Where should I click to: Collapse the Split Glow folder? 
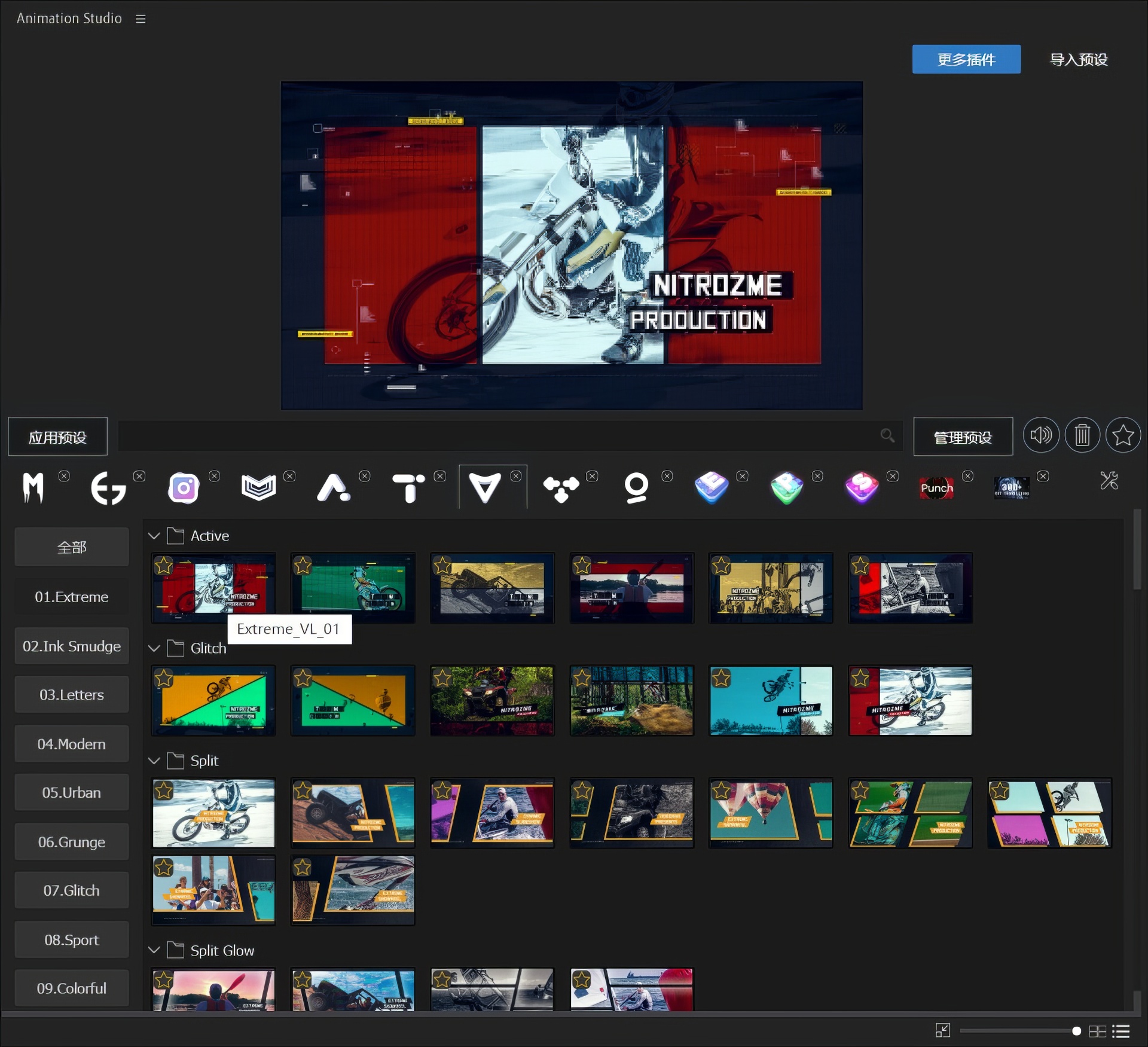click(154, 950)
